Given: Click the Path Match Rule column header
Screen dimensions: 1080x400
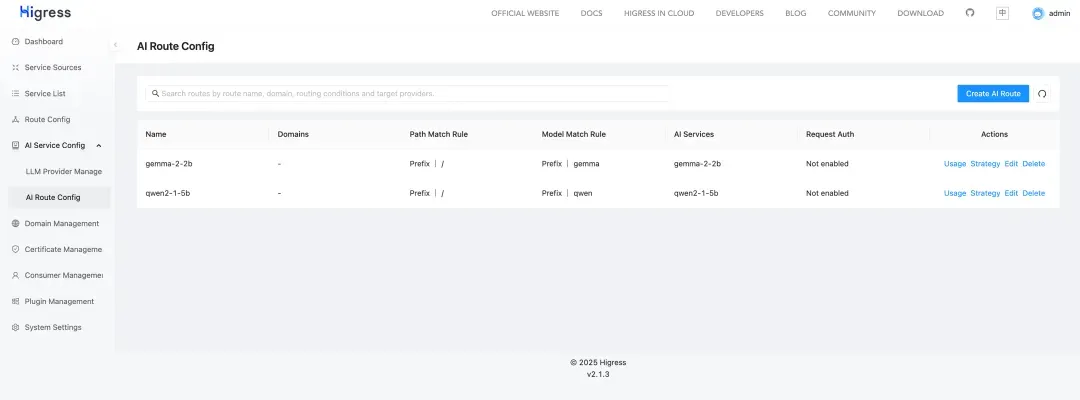Looking at the screenshot, I should [x=438, y=134].
